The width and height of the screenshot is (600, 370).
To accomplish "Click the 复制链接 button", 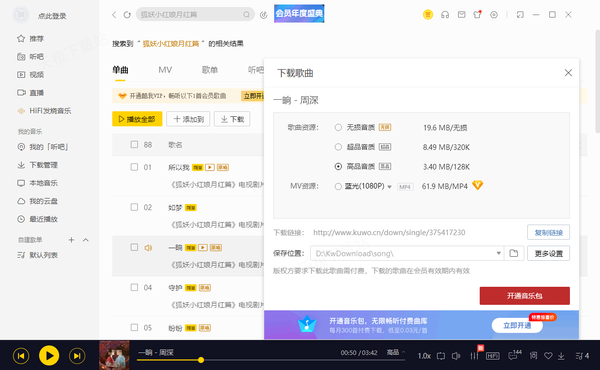I will point(548,233).
